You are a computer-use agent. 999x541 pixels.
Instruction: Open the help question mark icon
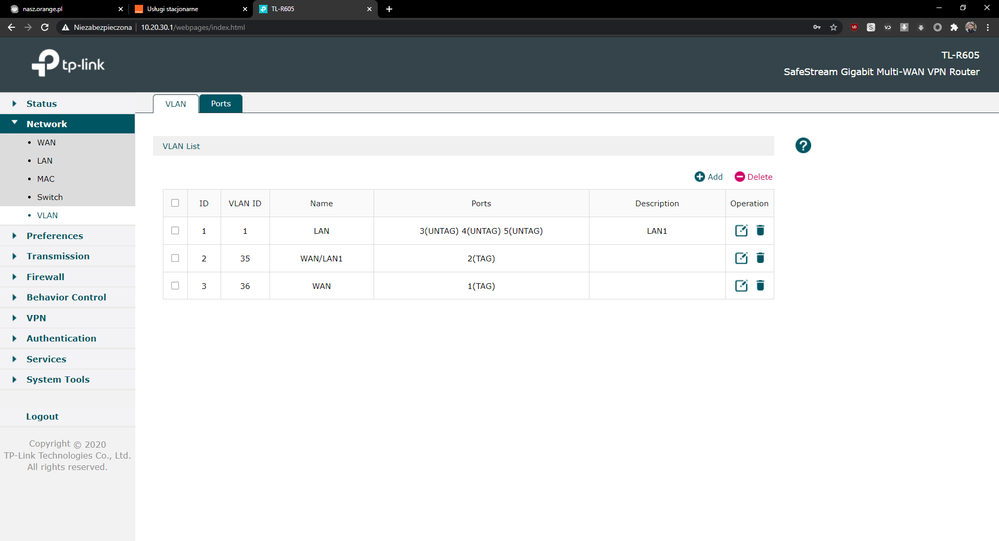(x=803, y=146)
